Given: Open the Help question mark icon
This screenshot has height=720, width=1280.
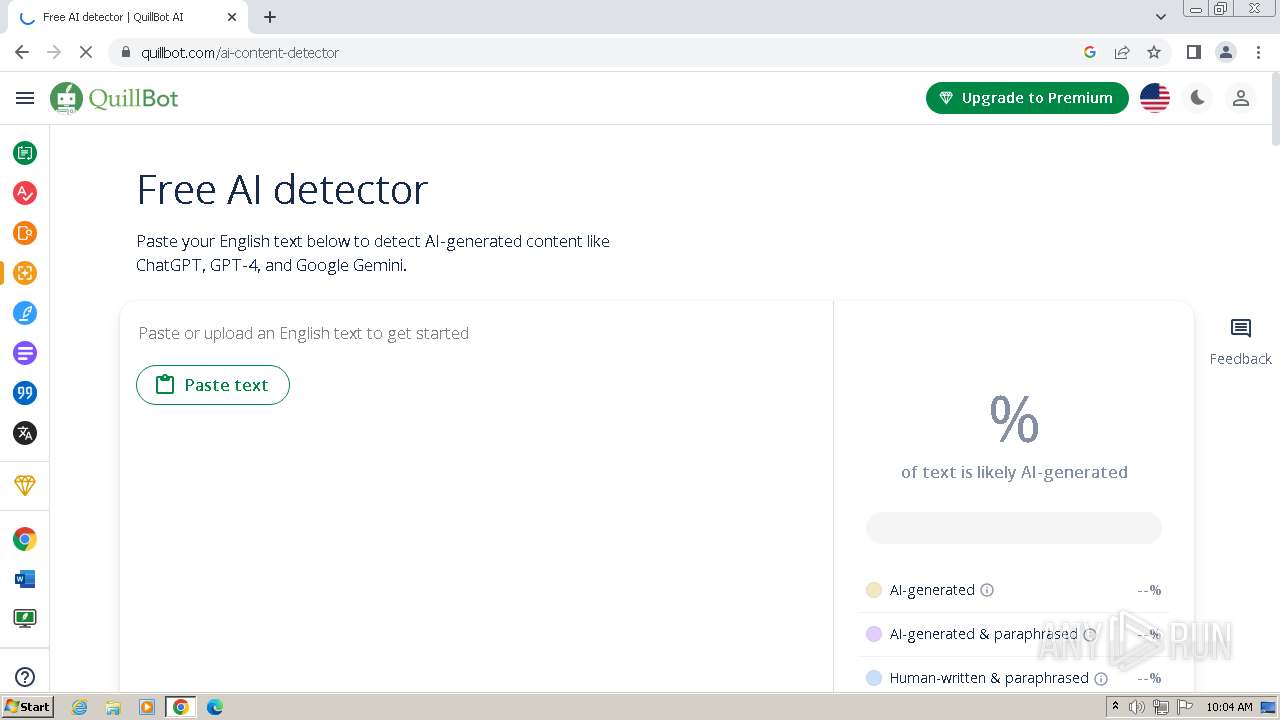Looking at the screenshot, I should pyautogui.click(x=25, y=677).
